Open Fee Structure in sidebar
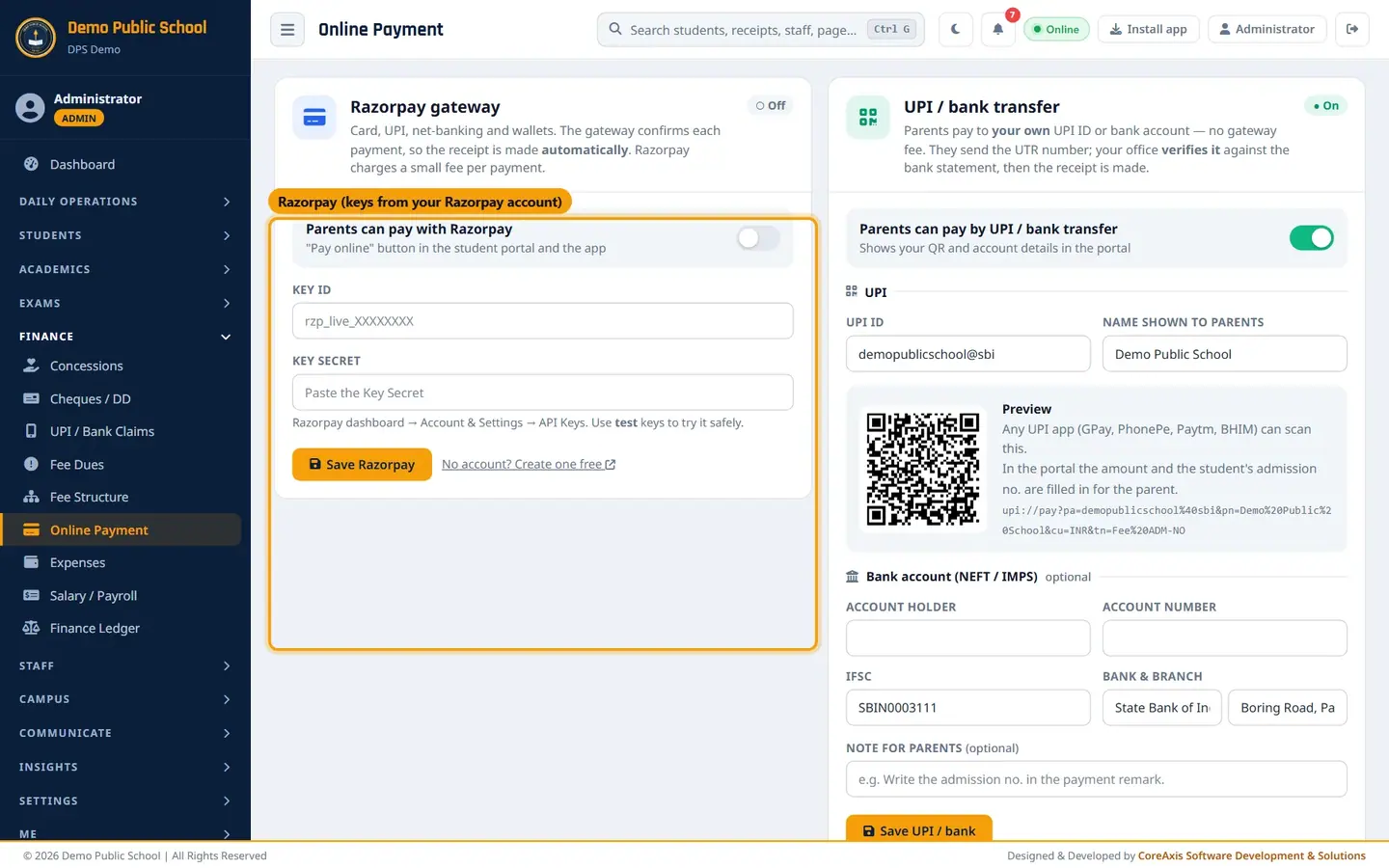Screen dimensions: 1389x868 point(122,497)
